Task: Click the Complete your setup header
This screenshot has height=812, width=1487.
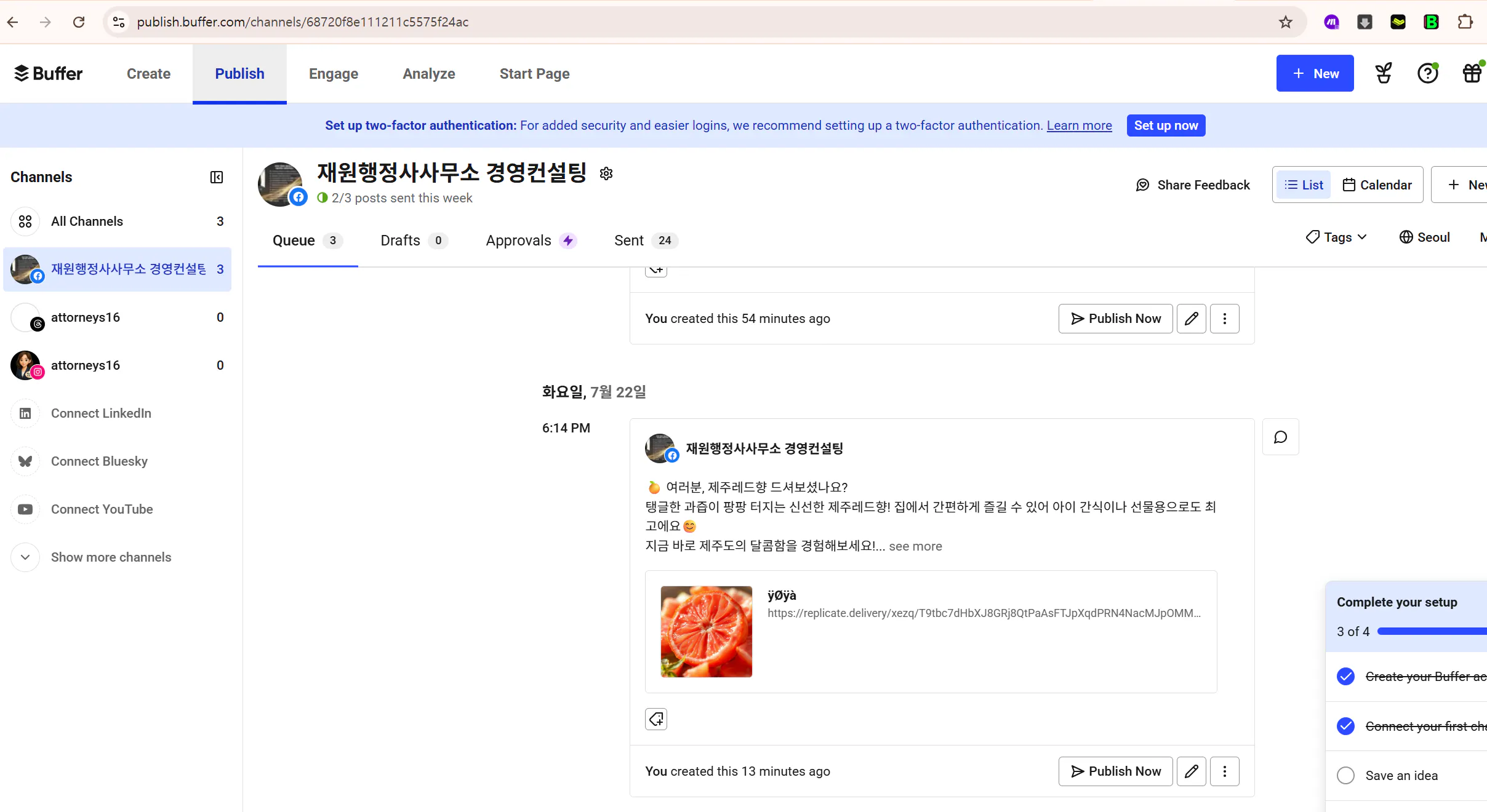Action: (x=1397, y=602)
